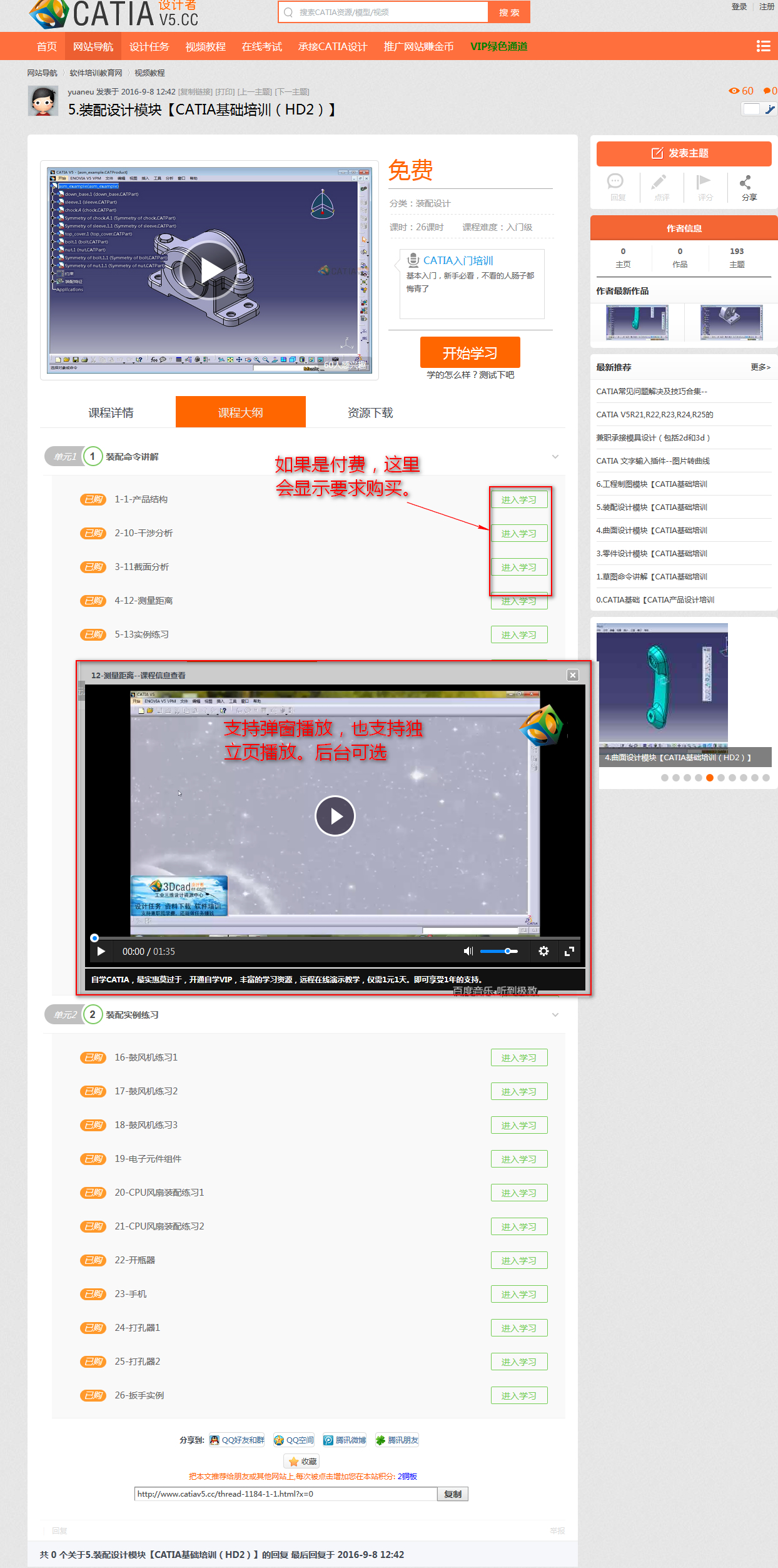Click the 学的怎么样？测试下吧 link
This screenshot has height=1568, width=778.
pyautogui.click(x=470, y=375)
